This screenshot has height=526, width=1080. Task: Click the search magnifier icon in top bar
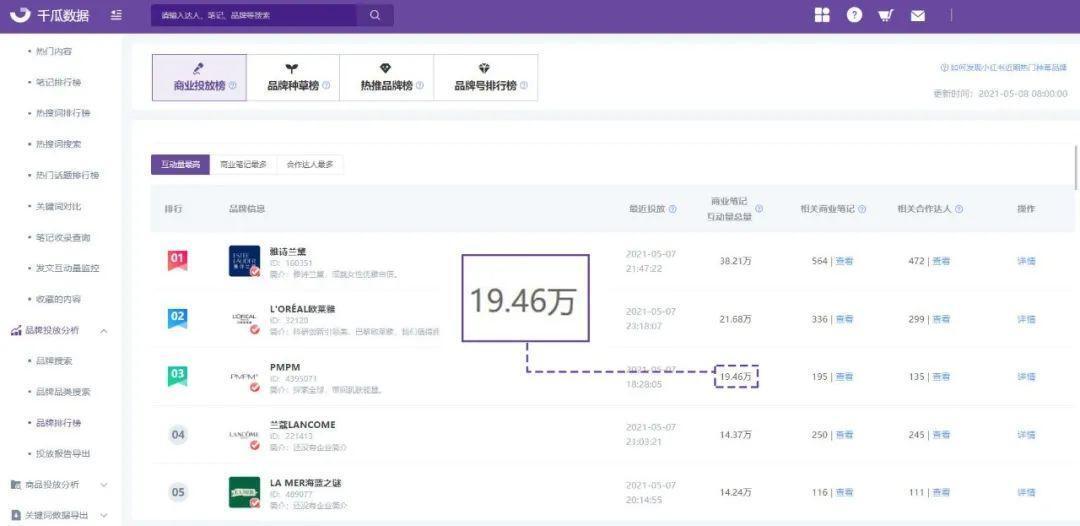pyautogui.click(x=375, y=15)
